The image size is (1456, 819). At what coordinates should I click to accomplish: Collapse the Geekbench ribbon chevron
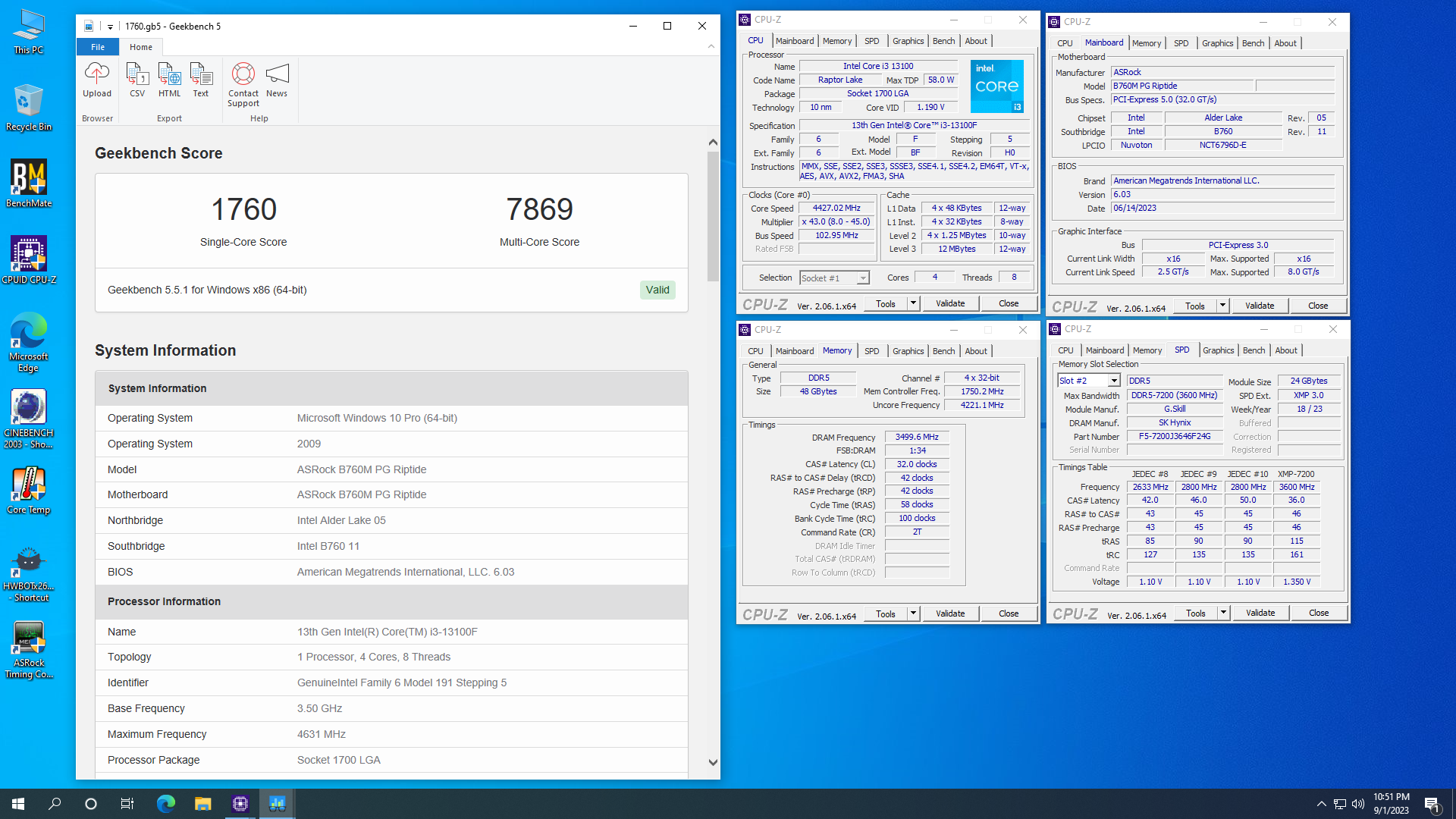711,46
